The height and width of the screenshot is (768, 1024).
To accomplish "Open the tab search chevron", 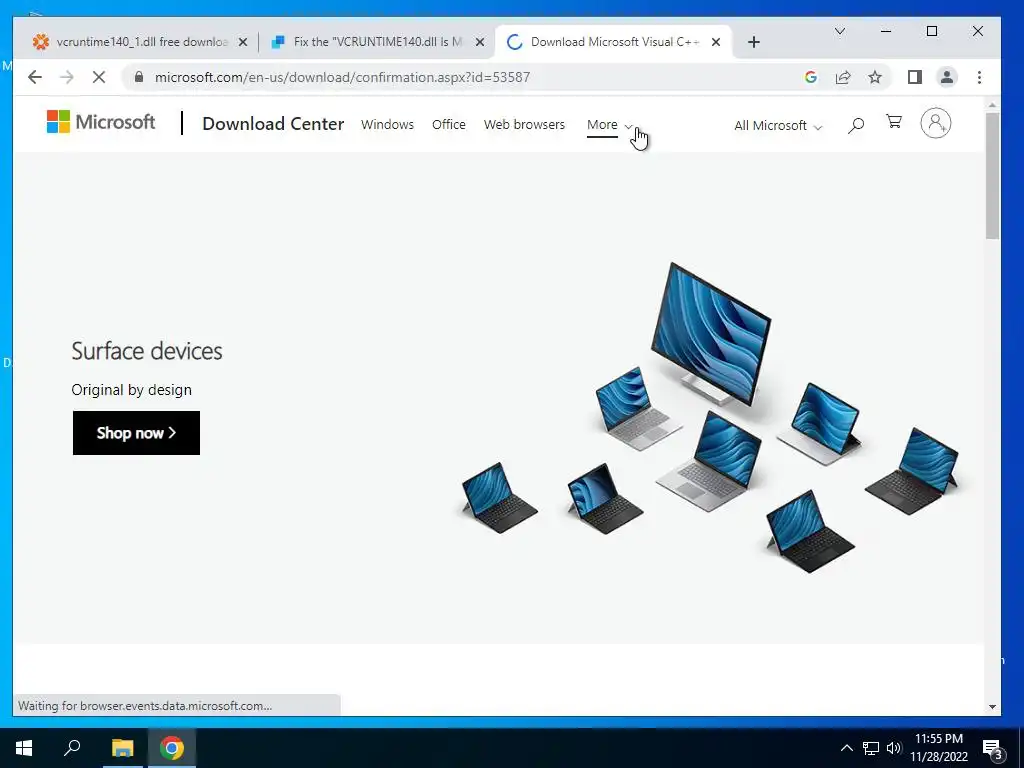I will tap(840, 31).
